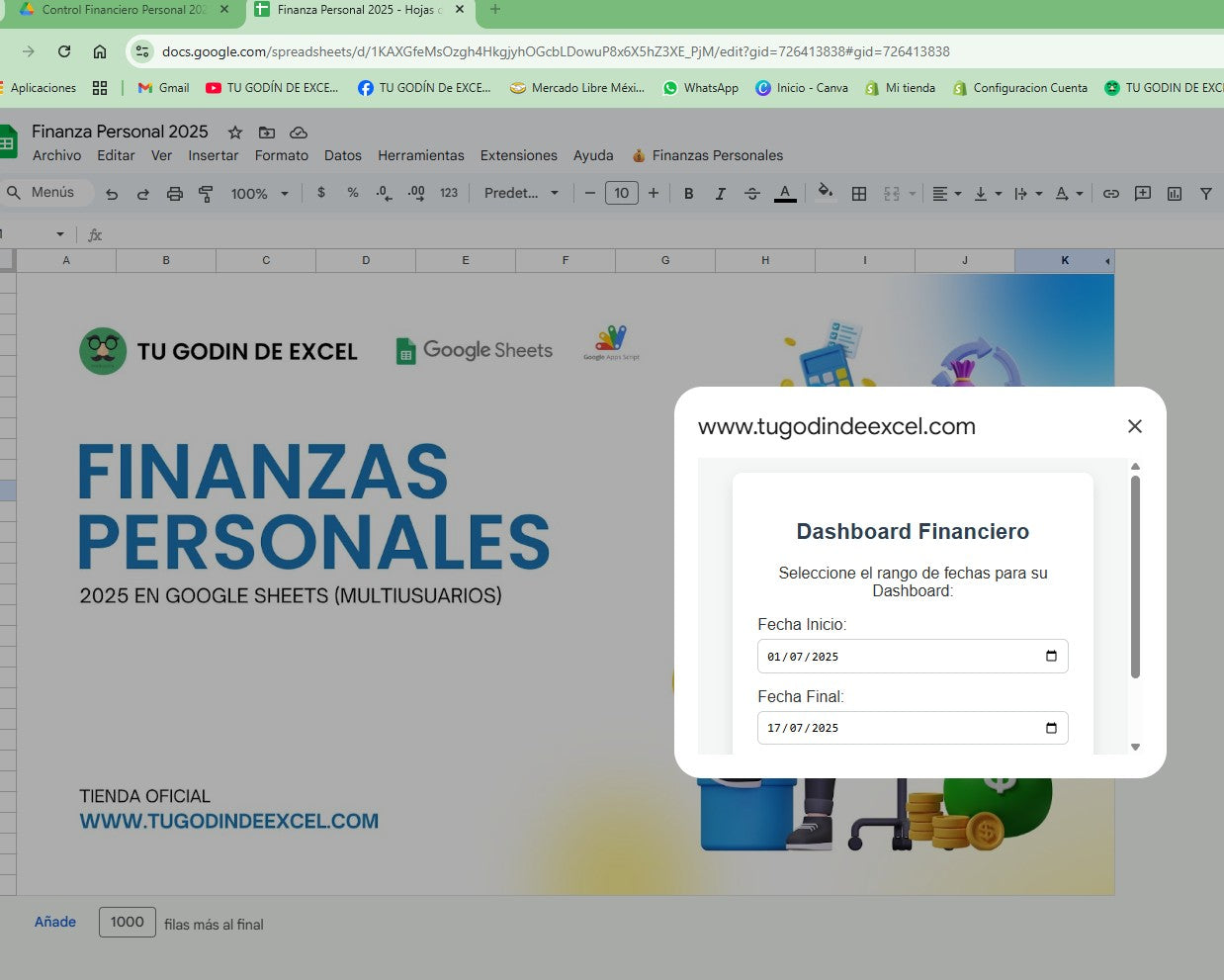Open the site information icon in address bar
The width and height of the screenshot is (1224, 980).
pyautogui.click(x=142, y=51)
